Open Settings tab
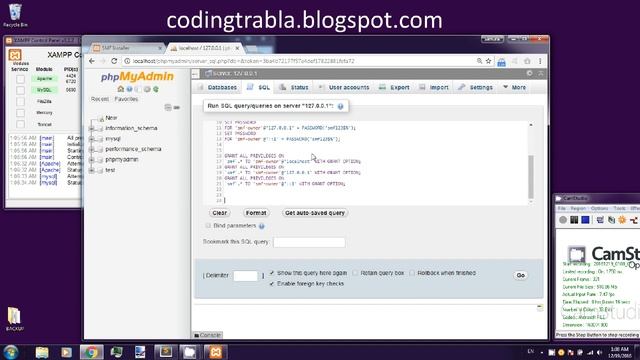Viewport: 640px width, 360px height. [476, 87]
